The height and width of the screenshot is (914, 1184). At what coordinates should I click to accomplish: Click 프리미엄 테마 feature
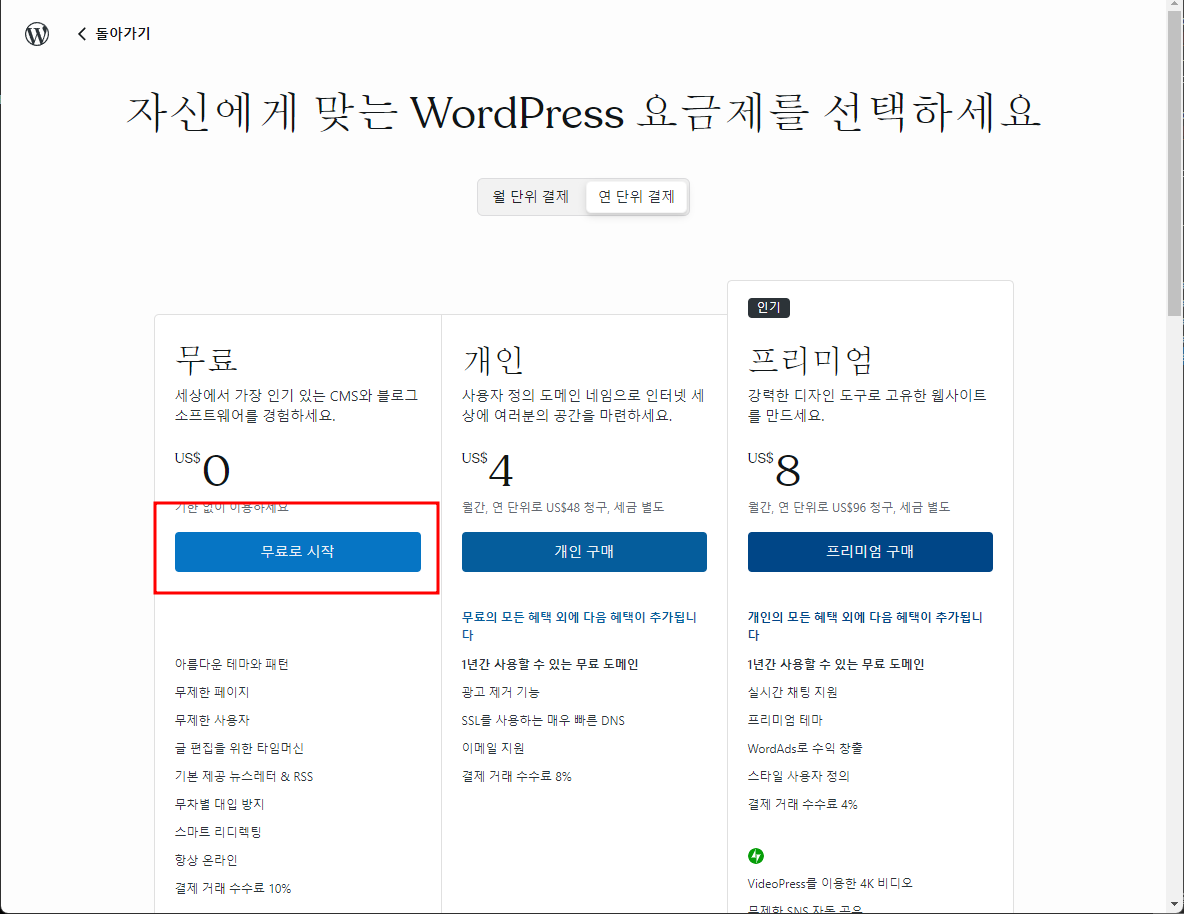point(785,720)
